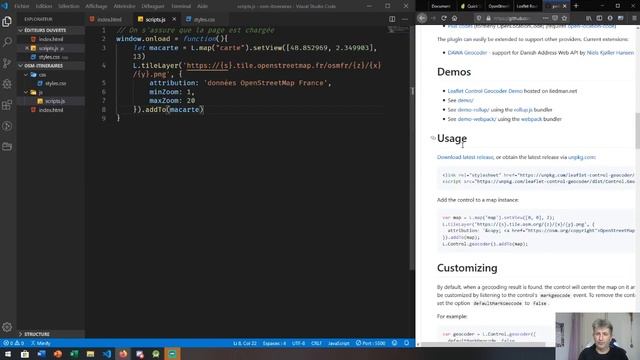The height and width of the screenshot is (360, 640).
Task: Go back in Firefox browser
Action: point(422,18)
